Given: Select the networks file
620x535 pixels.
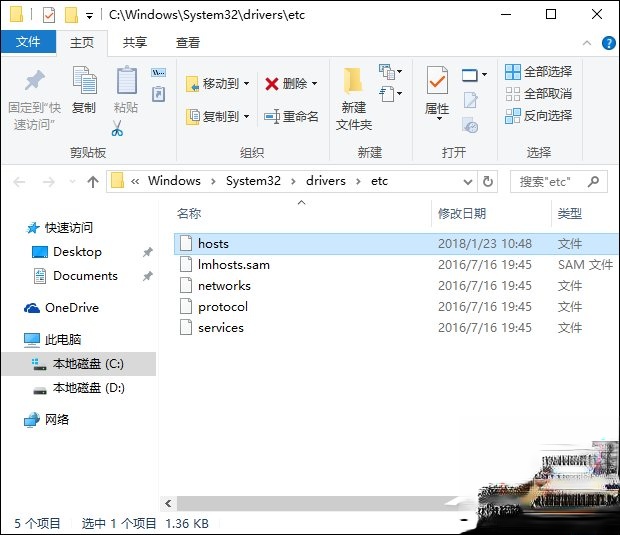Looking at the screenshot, I should point(396,285).
